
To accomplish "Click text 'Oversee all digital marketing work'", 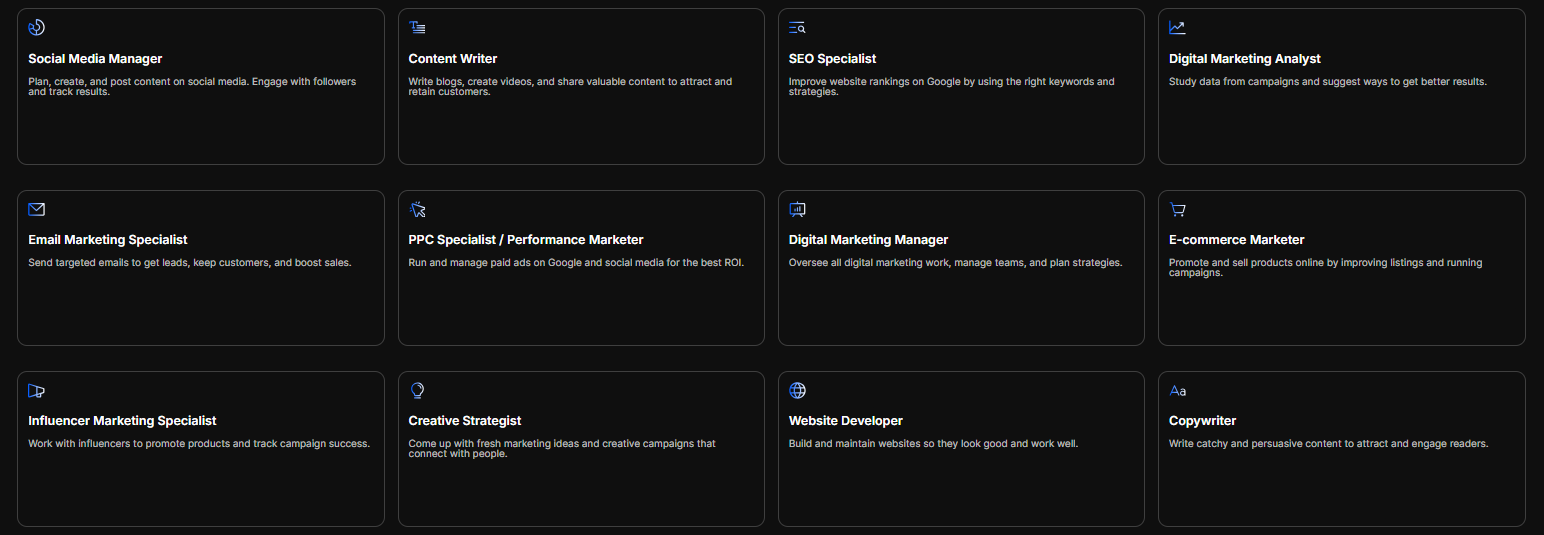I will coord(870,263).
